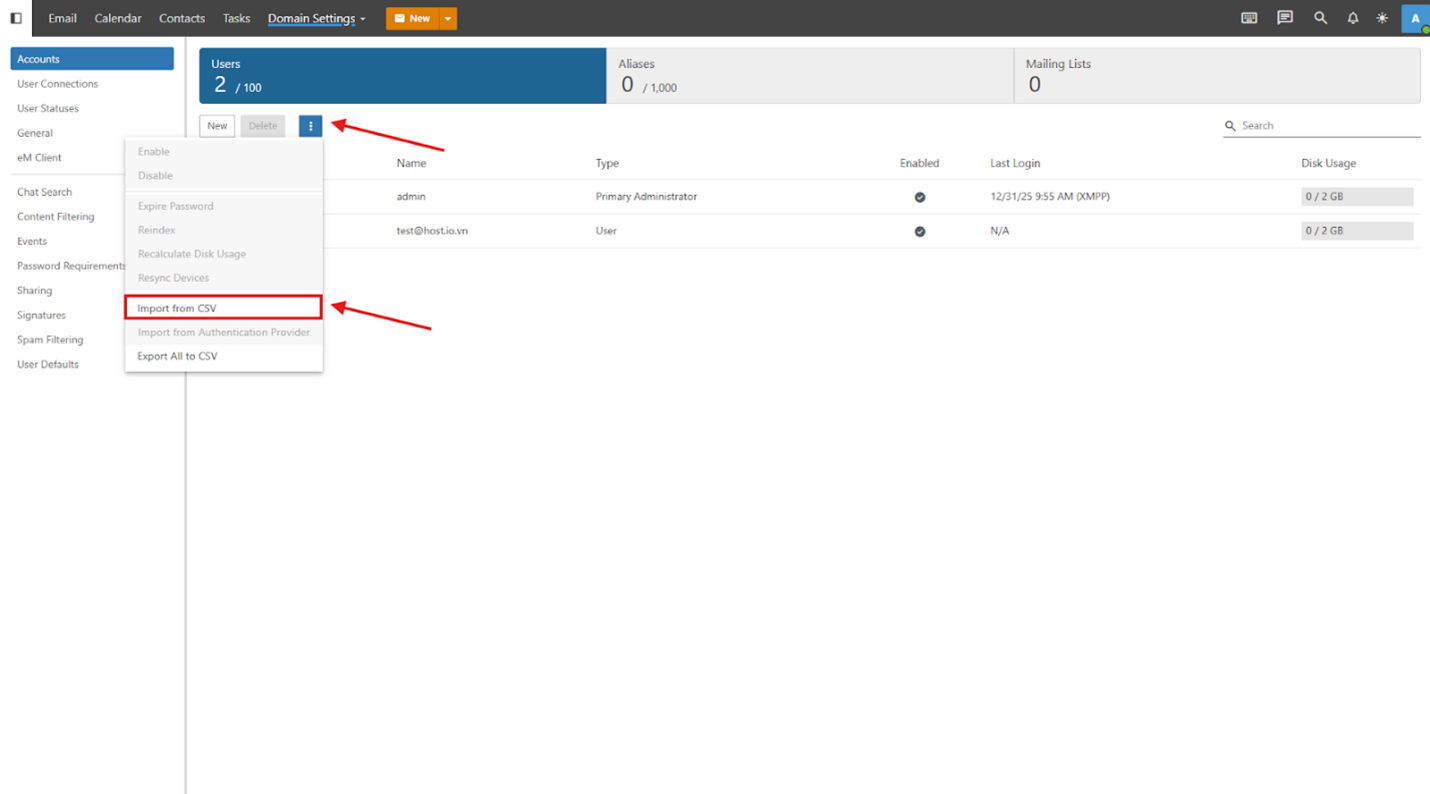Screen dimensions: 1430x794
Task: Click the Delete button
Action: pos(263,126)
